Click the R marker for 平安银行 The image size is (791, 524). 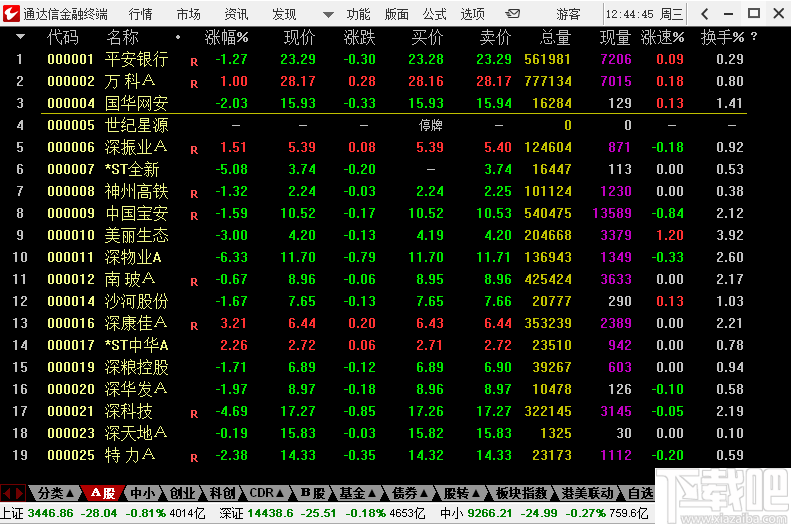pos(194,62)
